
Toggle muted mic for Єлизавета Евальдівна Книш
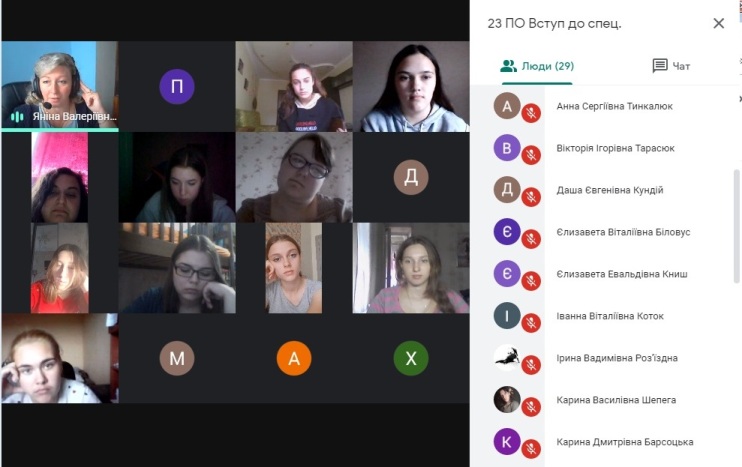point(531,281)
